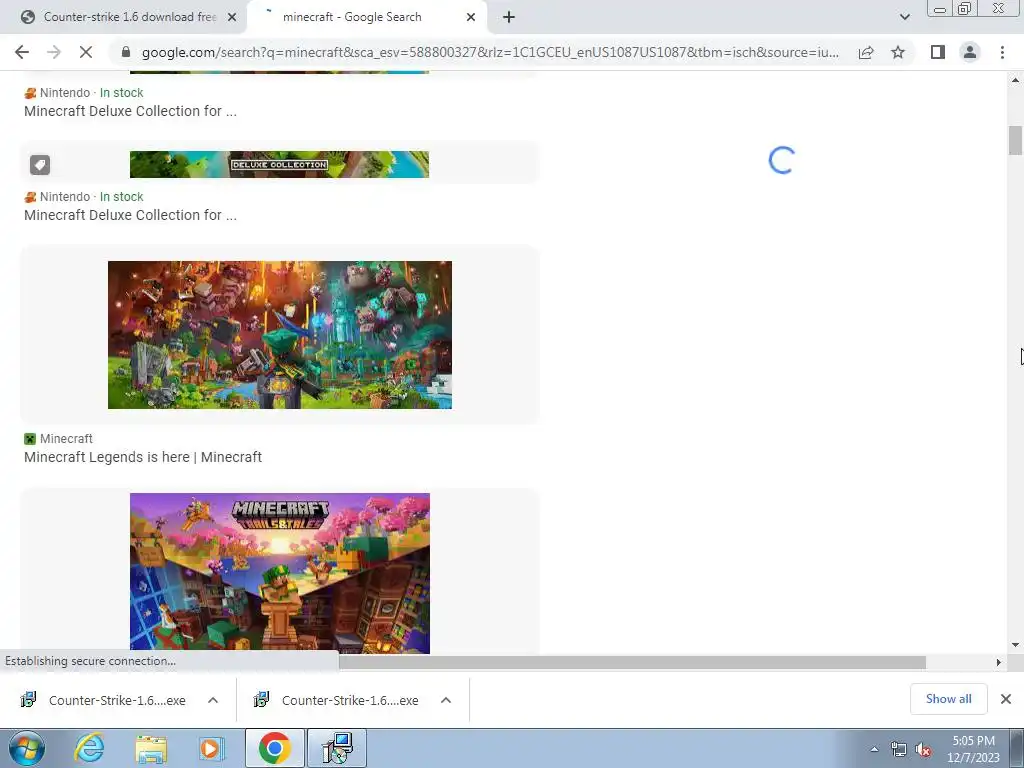Open the Windows Start menu
1024x768 pixels.
click(x=27, y=748)
